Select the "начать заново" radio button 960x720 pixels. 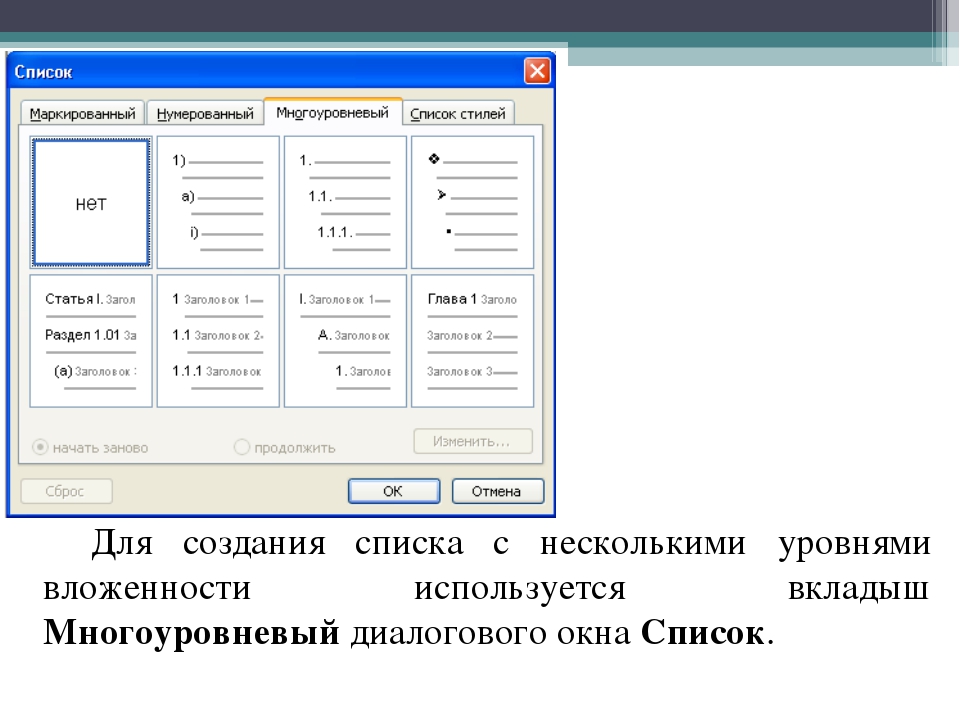41,447
